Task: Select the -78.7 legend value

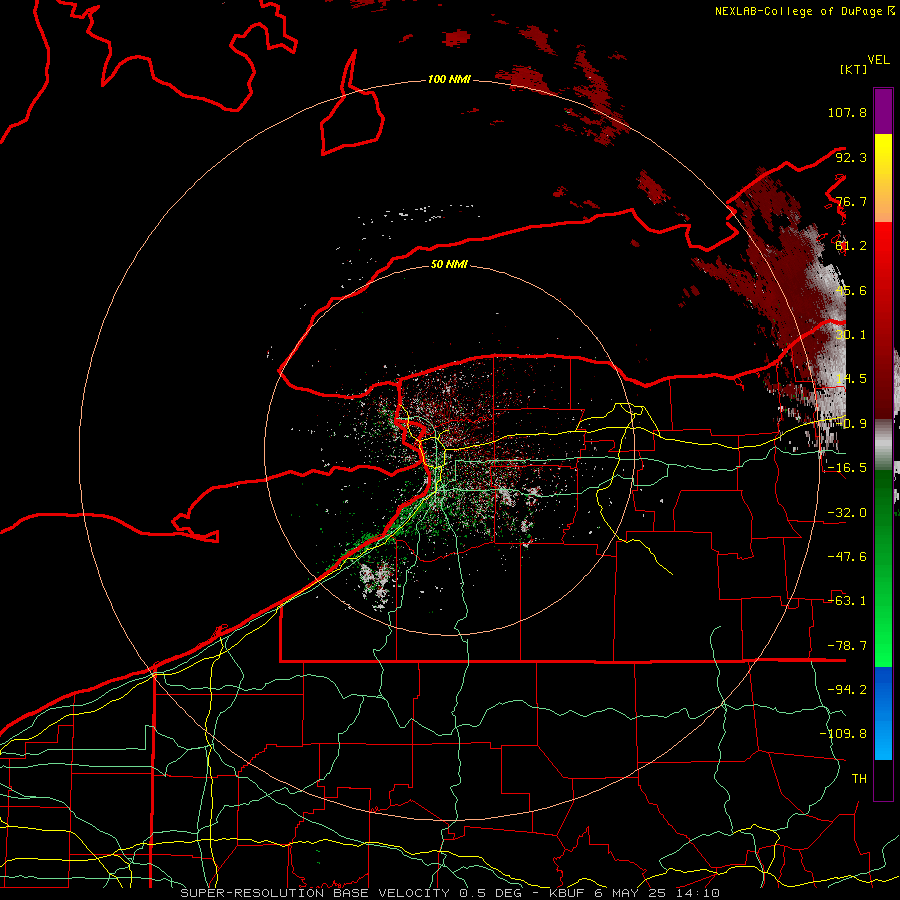Action: (847, 646)
